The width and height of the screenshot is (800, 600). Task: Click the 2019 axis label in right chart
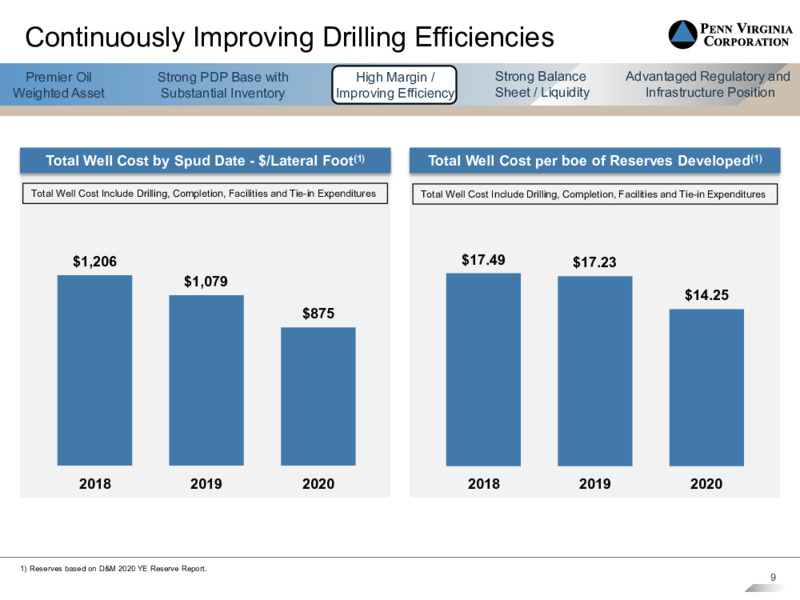tap(595, 484)
